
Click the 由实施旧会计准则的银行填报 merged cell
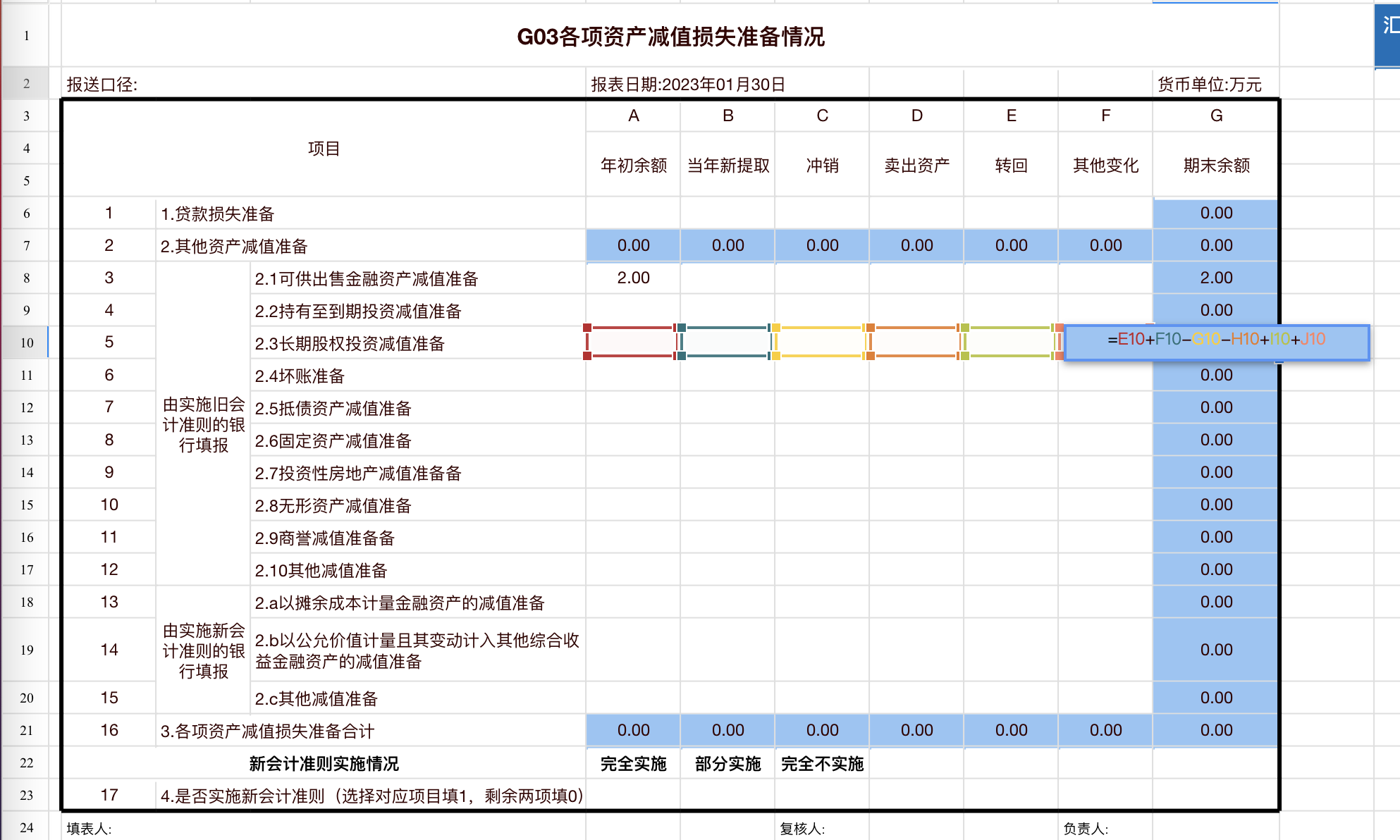click(203, 424)
